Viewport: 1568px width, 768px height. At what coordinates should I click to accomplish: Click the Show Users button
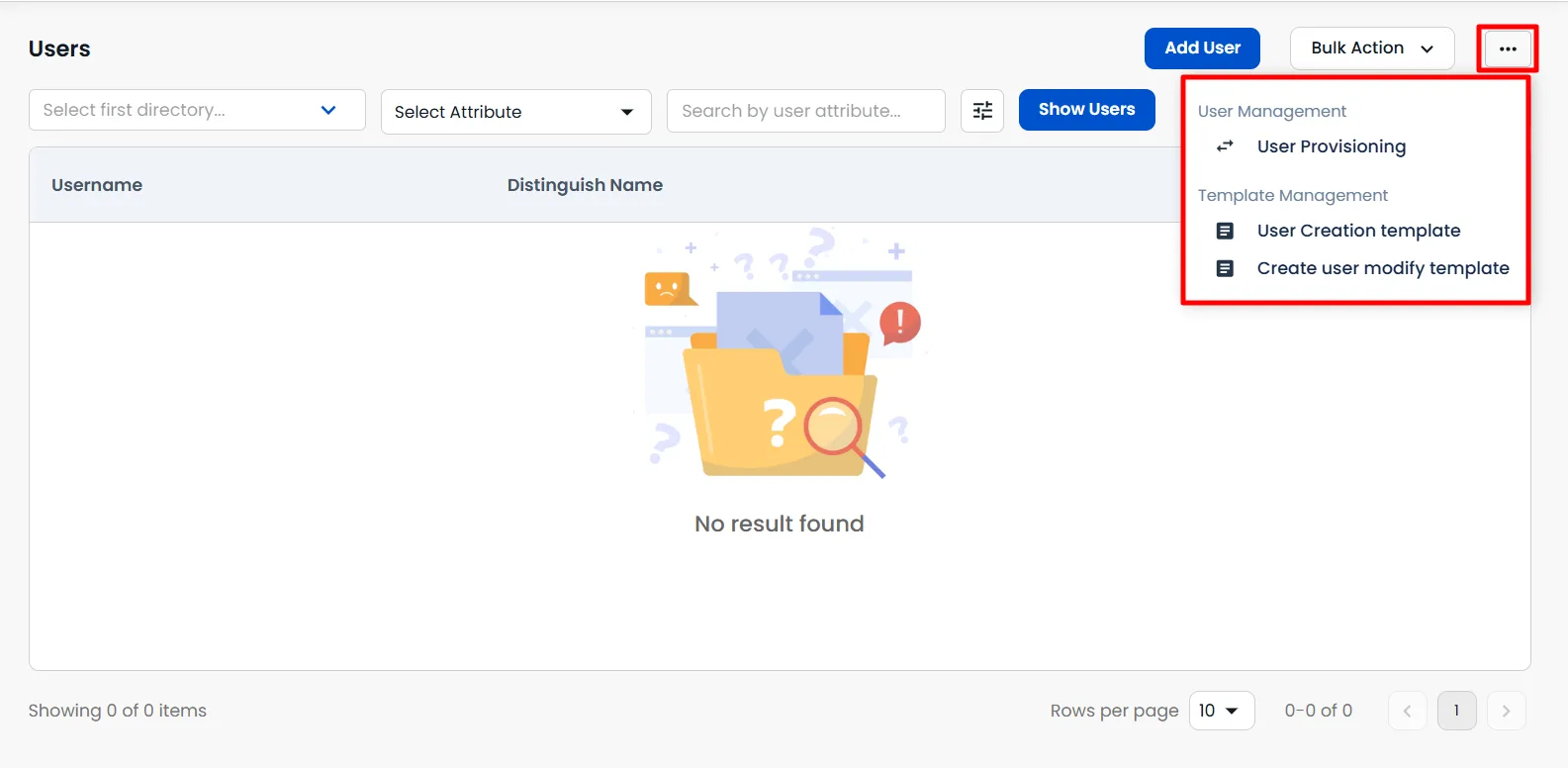(1087, 110)
